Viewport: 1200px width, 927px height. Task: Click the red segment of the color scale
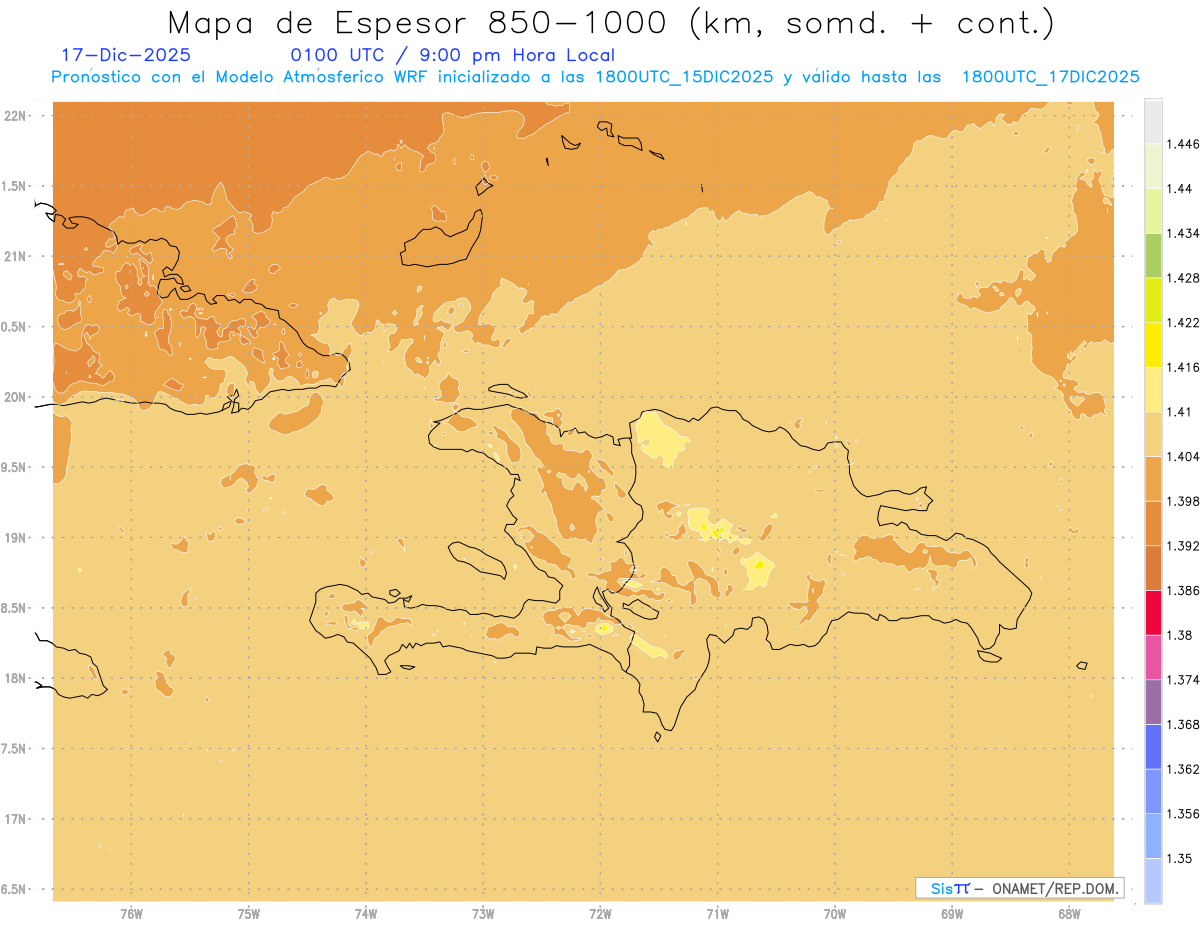(x=1153, y=613)
